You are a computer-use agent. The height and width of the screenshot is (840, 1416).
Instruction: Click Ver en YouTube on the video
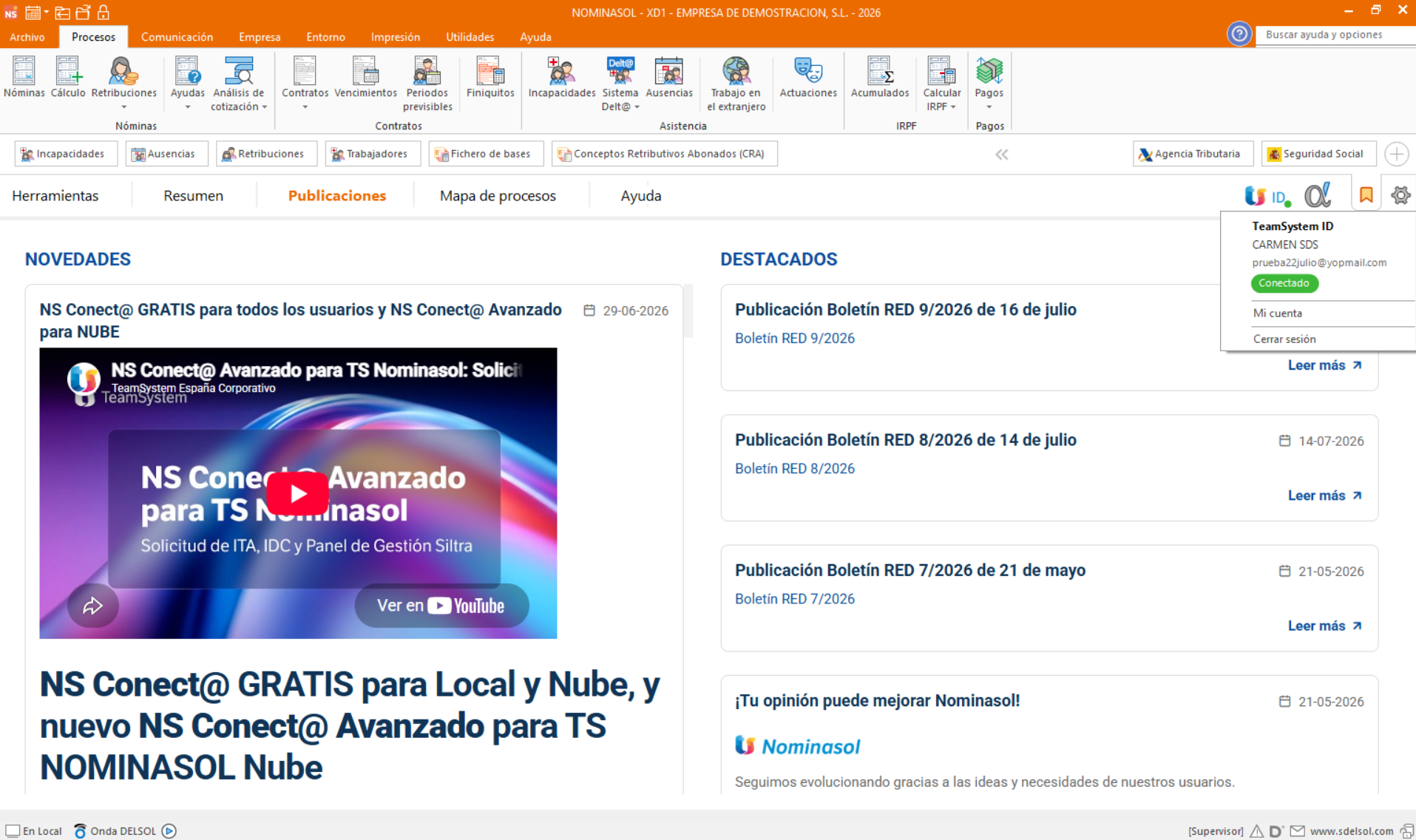coord(441,606)
